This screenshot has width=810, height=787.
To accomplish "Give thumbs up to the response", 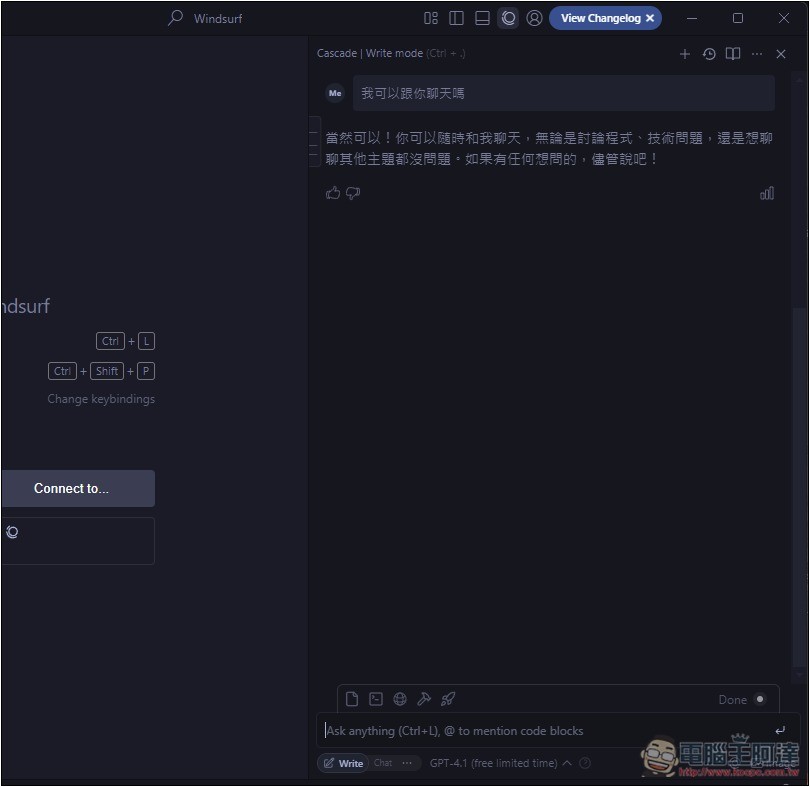I will [333, 193].
